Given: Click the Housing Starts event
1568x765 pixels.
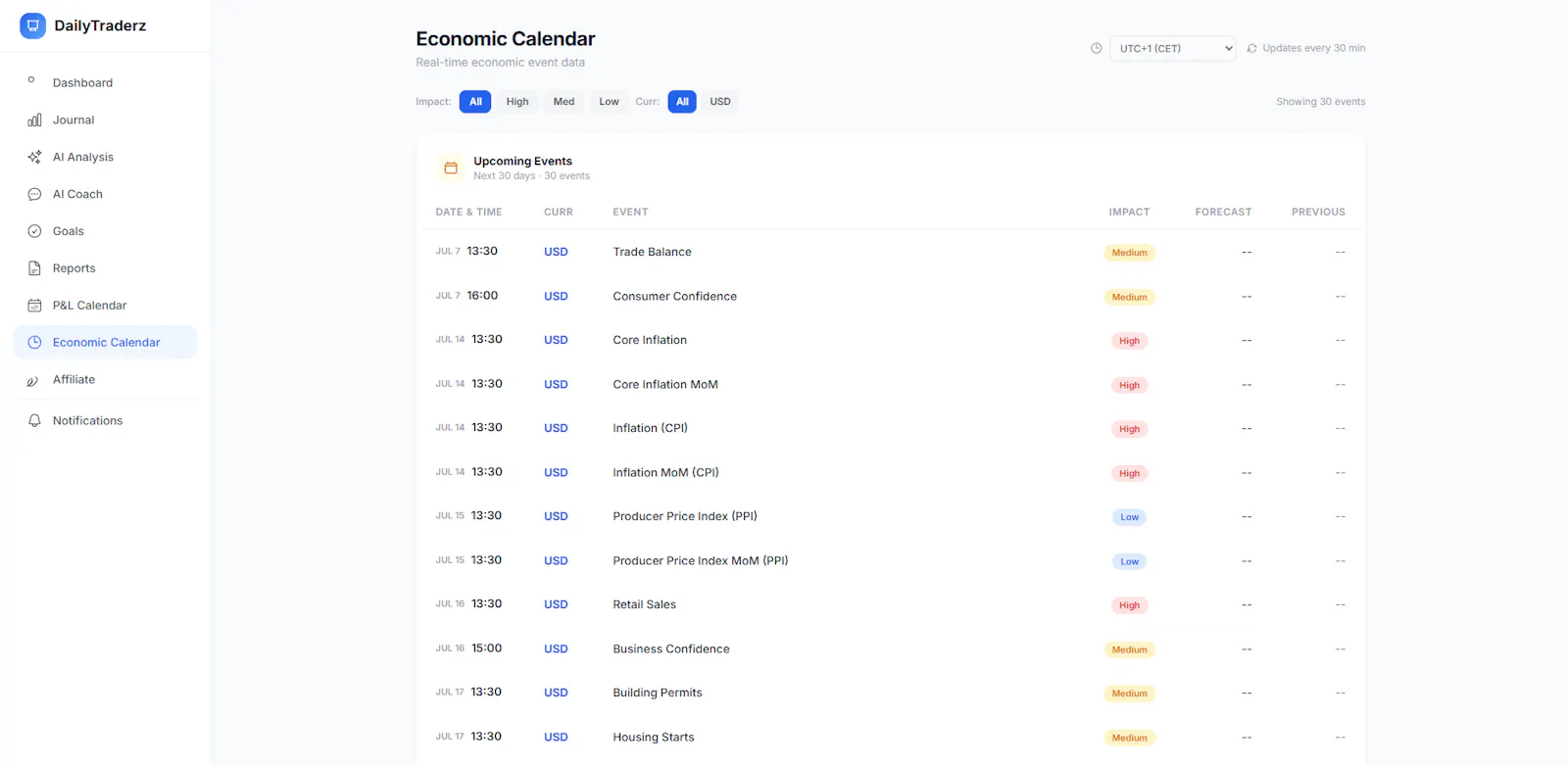Looking at the screenshot, I should point(654,737).
